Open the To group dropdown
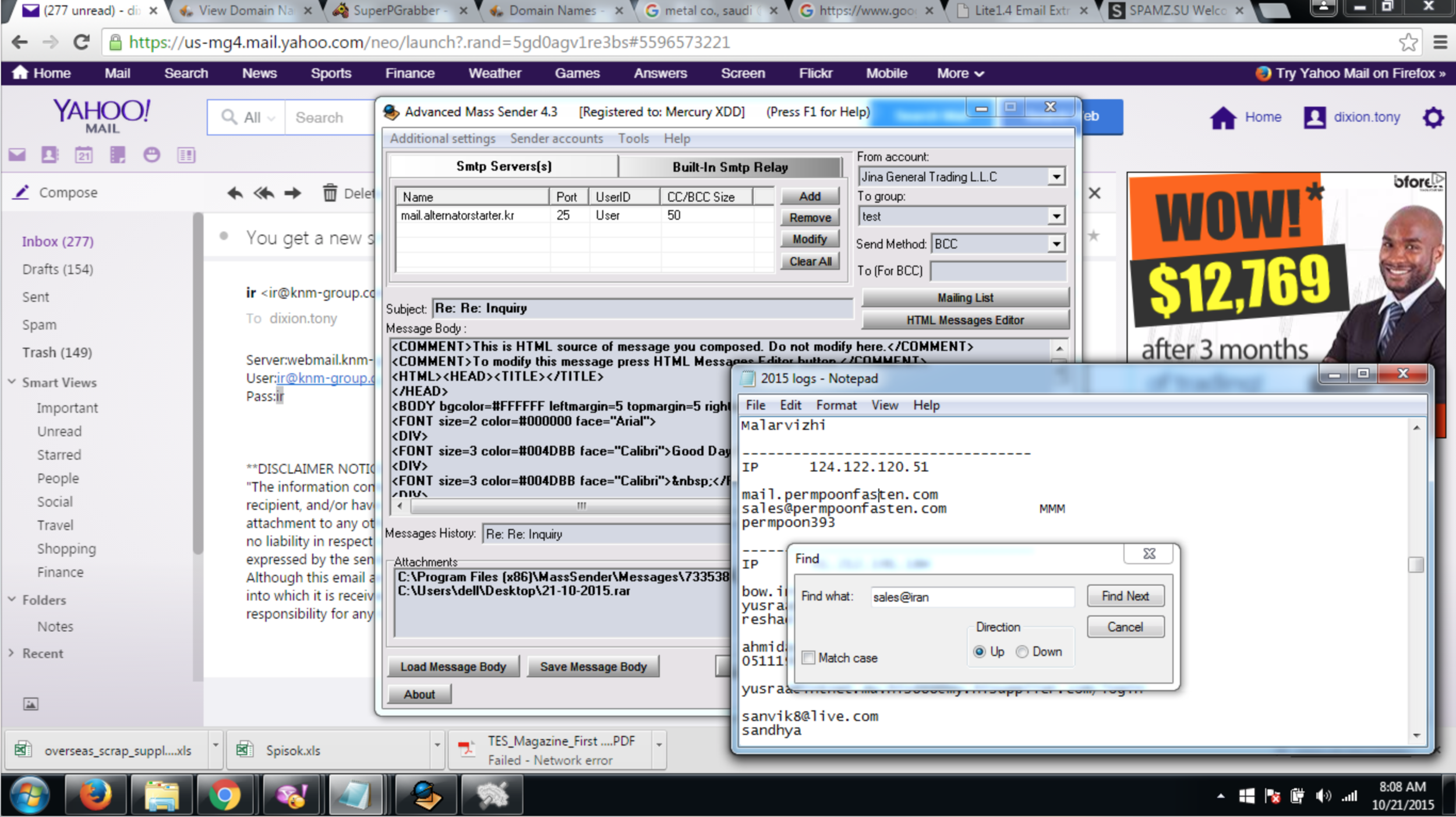This screenshot has width=1456, height=817. click(1056, 216)
